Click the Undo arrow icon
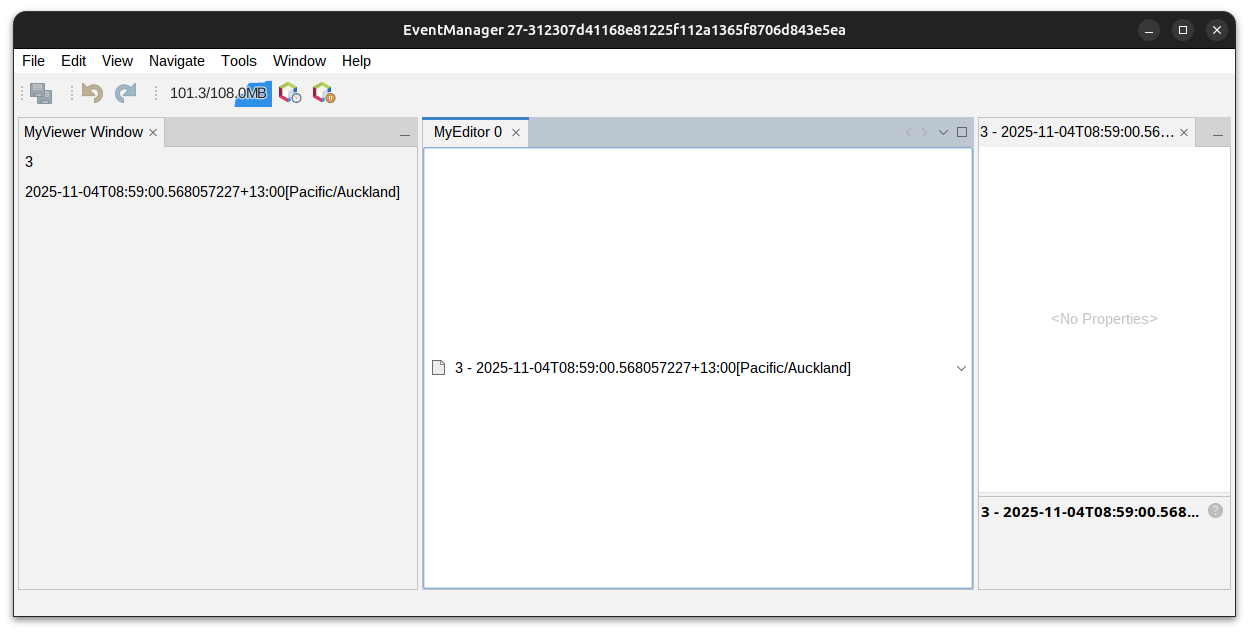 tap(93, 93)
